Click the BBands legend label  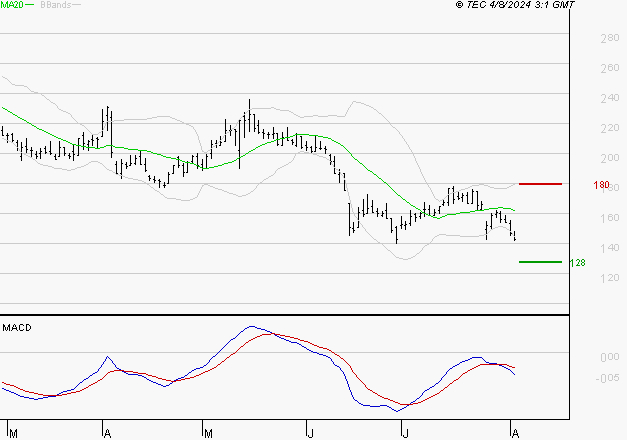point(56,5)
